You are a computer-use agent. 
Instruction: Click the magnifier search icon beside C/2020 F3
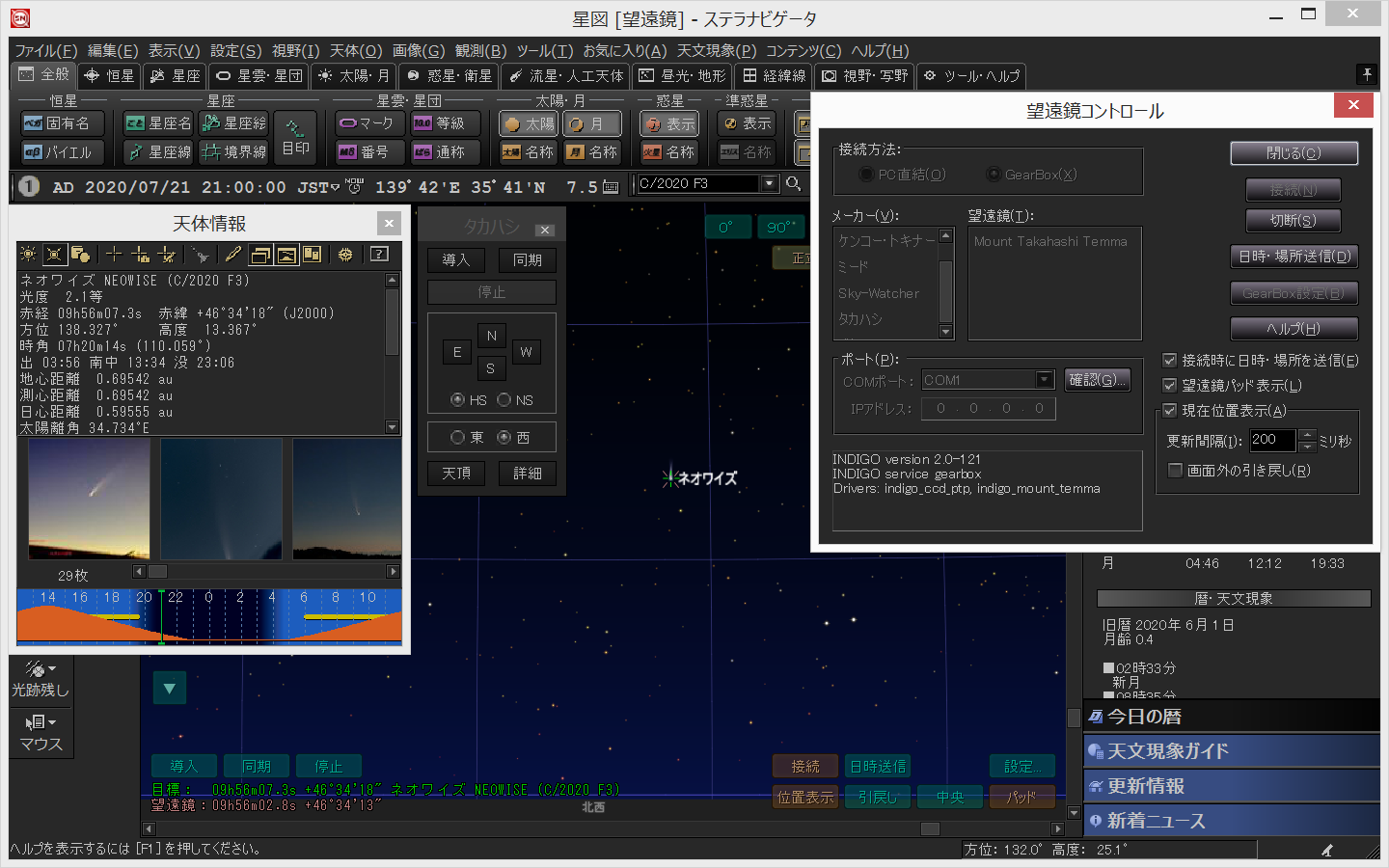794,183
